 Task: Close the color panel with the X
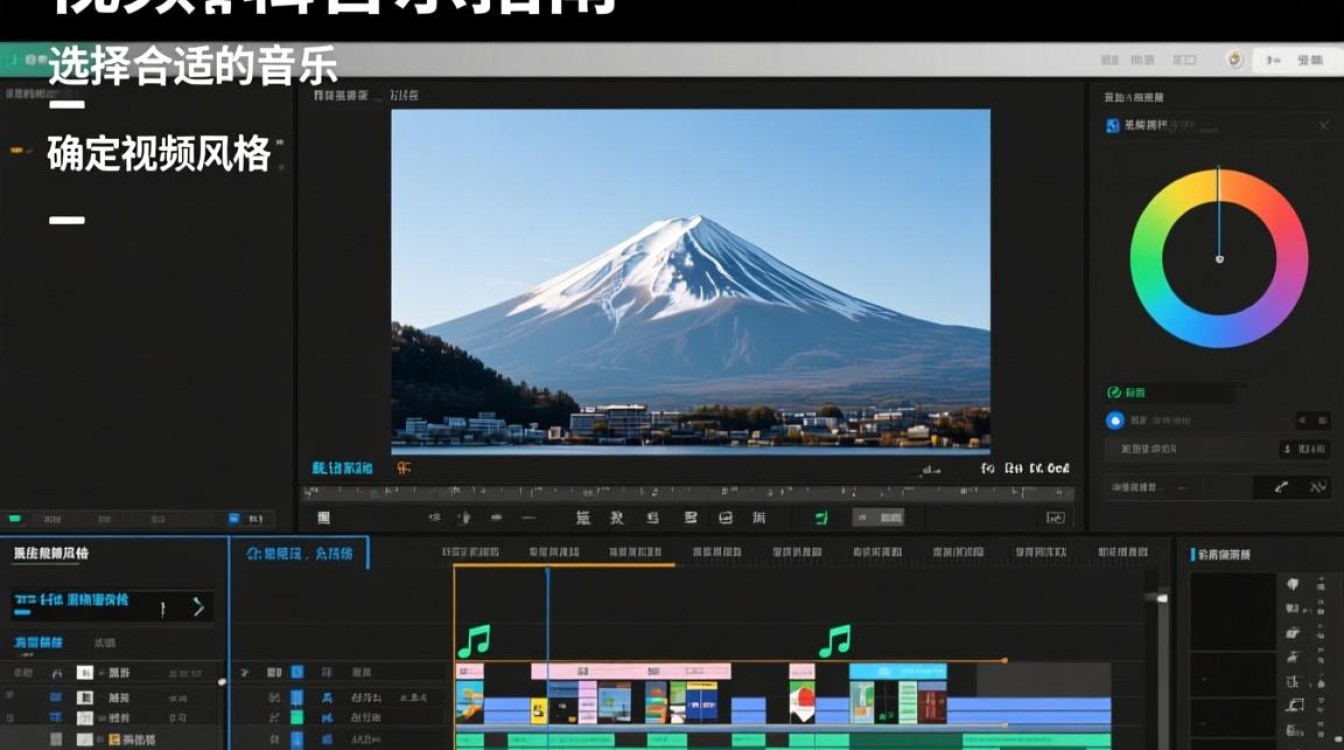click(x=1324, y=126)
